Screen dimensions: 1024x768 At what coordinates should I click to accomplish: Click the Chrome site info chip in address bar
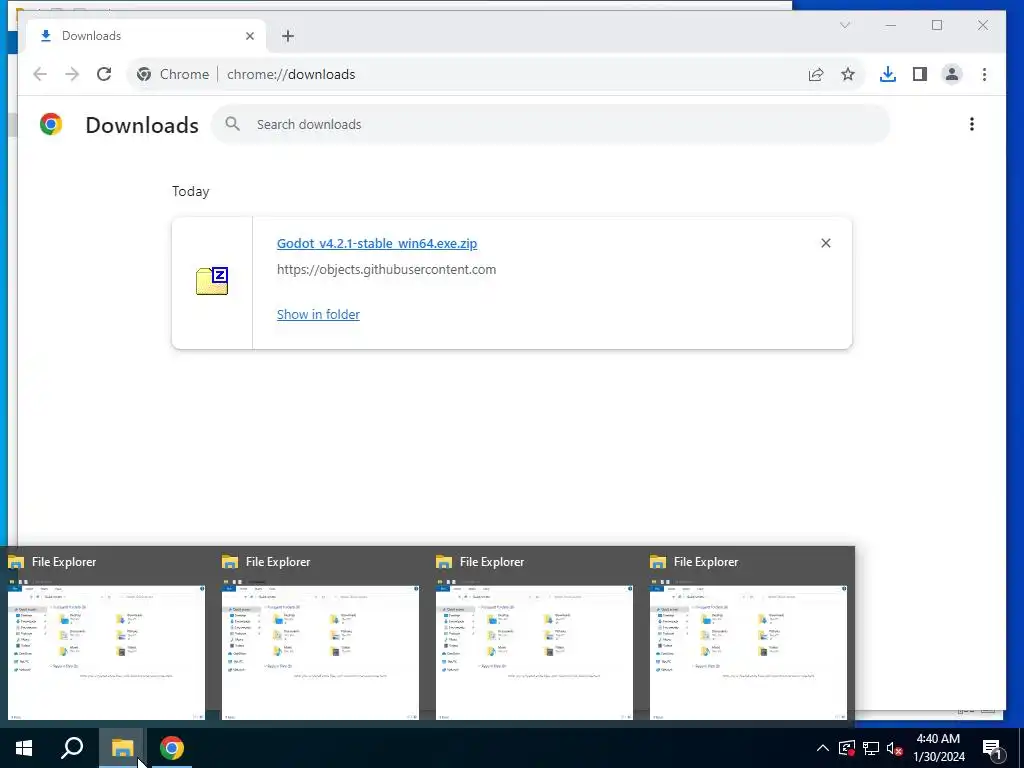tap(173, 74)
